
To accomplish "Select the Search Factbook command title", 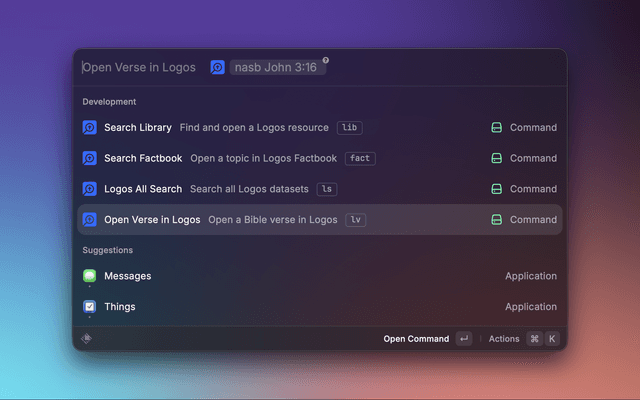I will [x=143, y=158].
